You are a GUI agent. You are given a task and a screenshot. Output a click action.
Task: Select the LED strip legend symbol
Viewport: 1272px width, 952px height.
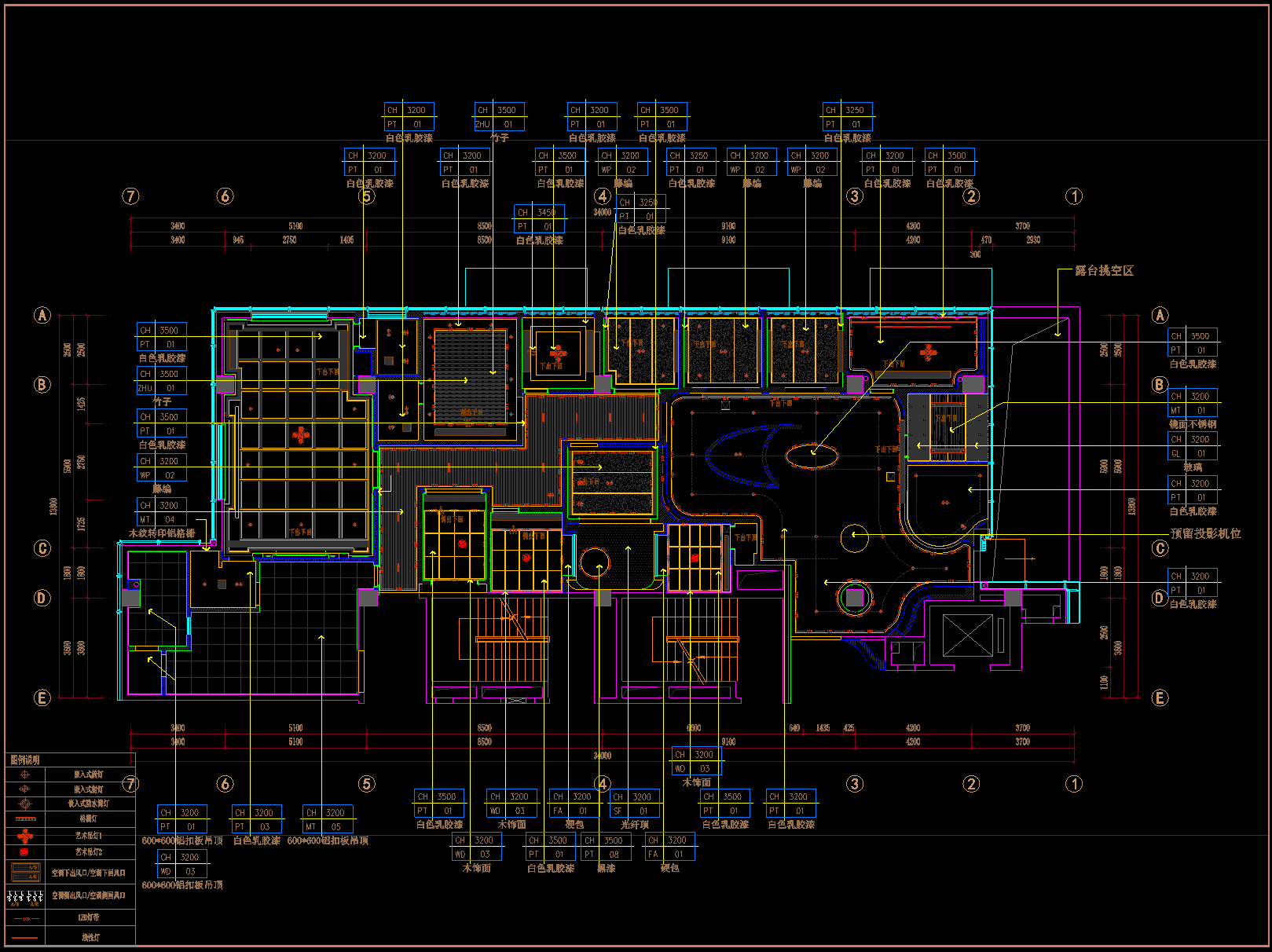(x=25, y=917)
